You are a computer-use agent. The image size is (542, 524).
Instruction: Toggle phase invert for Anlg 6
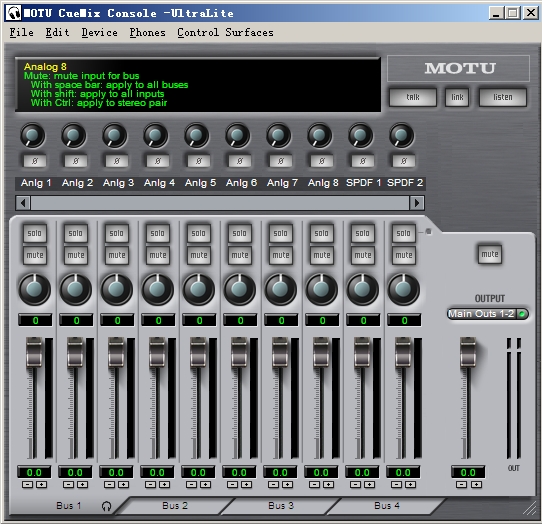pyautogui.click(x=240, y=161)
